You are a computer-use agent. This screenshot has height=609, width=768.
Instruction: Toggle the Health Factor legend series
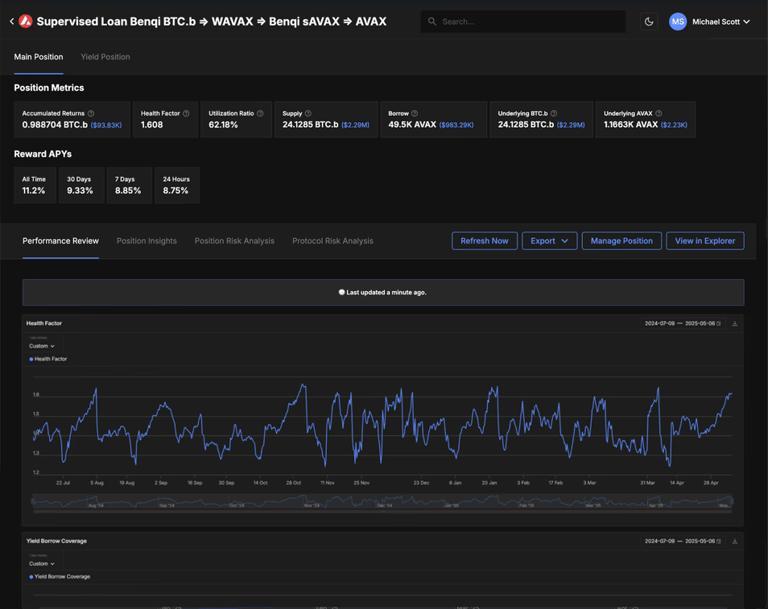coord(49,359)
